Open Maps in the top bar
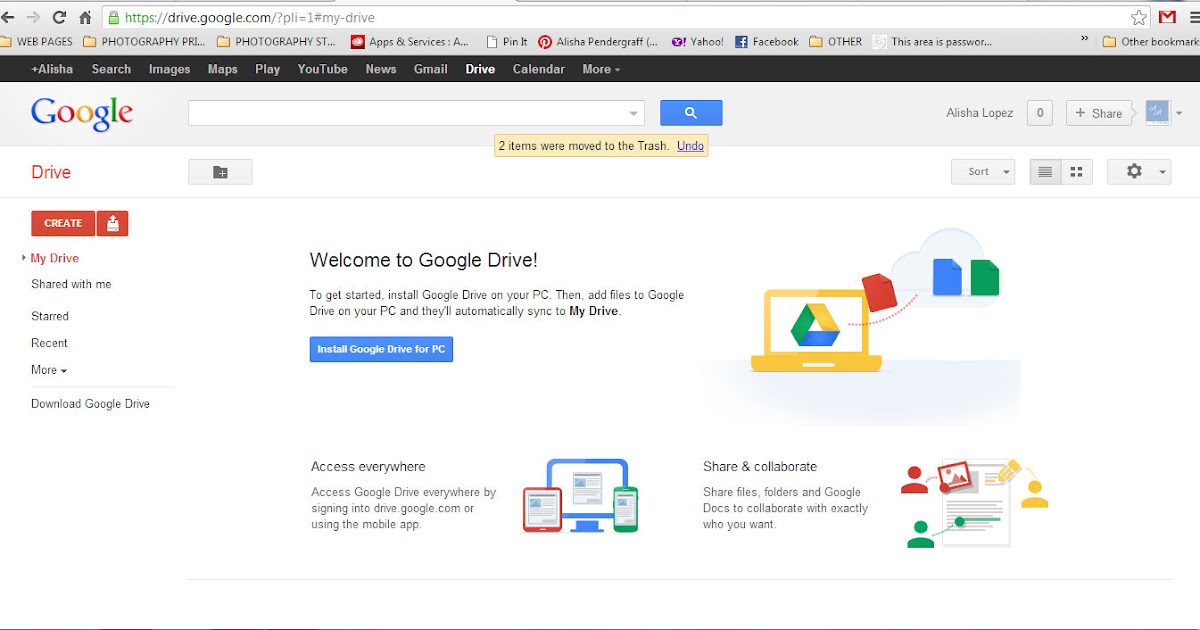 (x=222, y=69)
